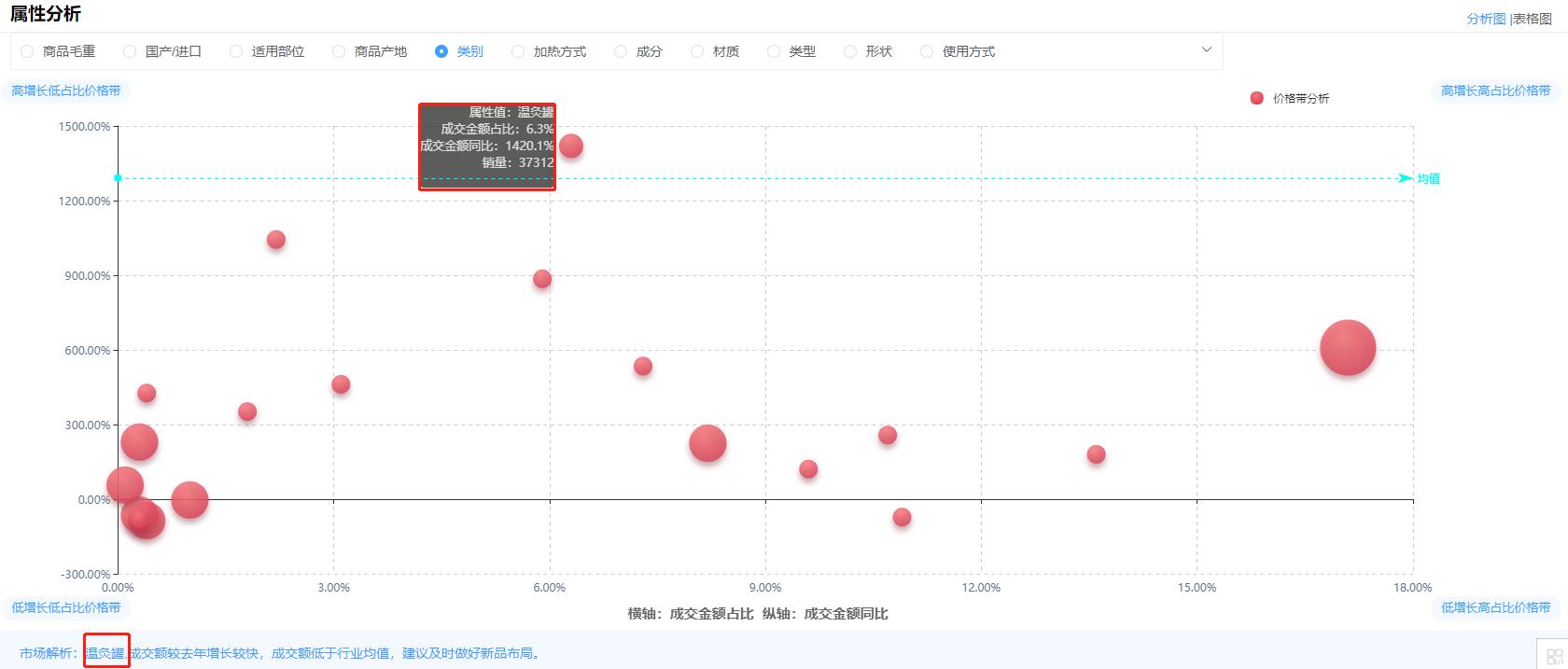
Task: Select the 商品毛重 radio button
Action: coord(27,51)
